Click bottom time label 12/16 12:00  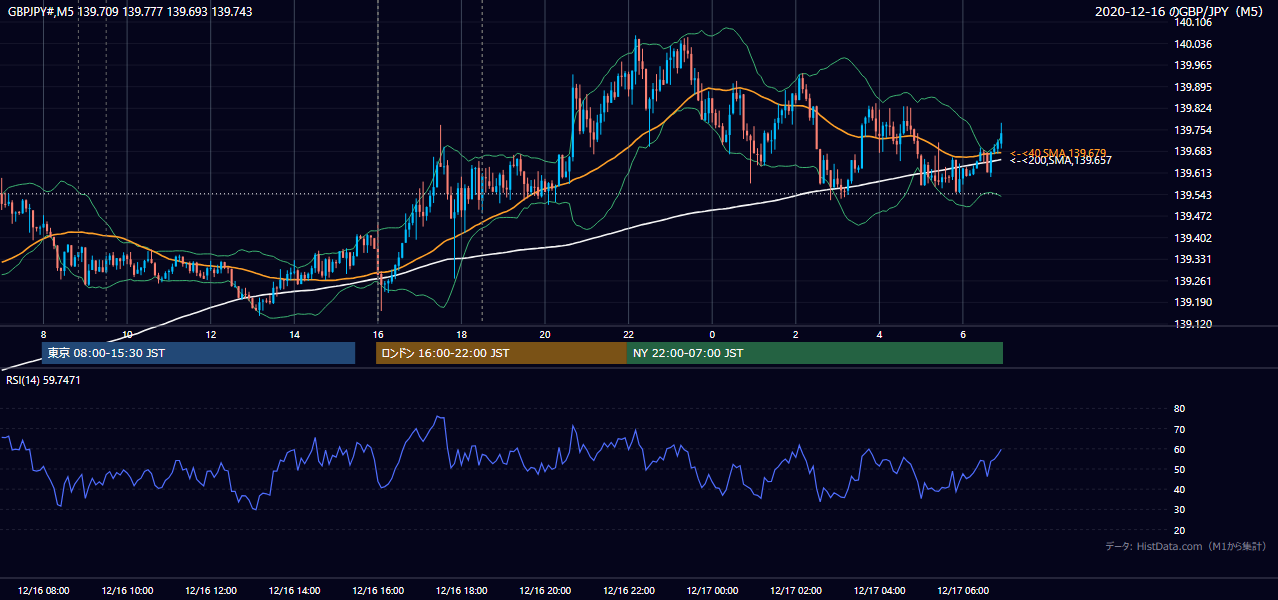pyautogui.click(x=211, y=591)
